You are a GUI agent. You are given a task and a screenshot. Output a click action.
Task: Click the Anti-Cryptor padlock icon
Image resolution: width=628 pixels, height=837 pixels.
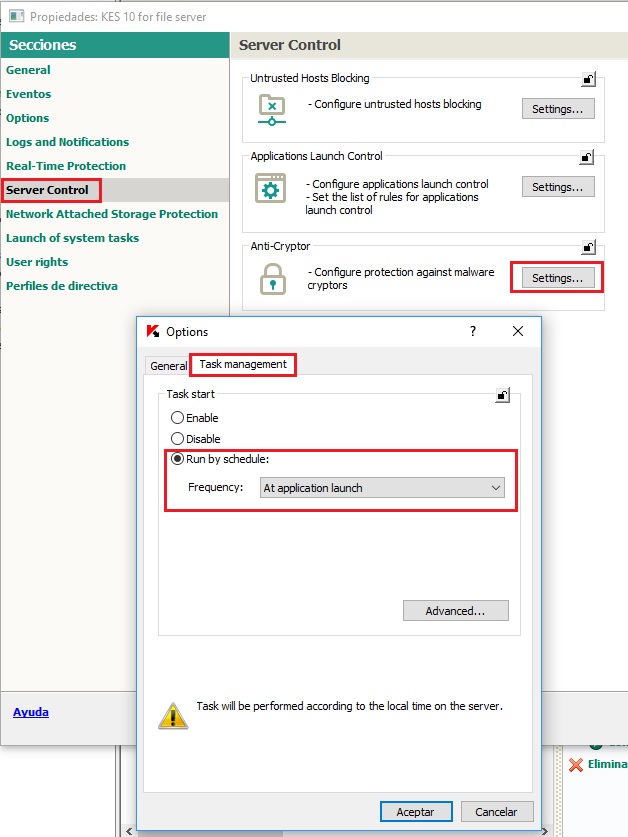(272, 279)
